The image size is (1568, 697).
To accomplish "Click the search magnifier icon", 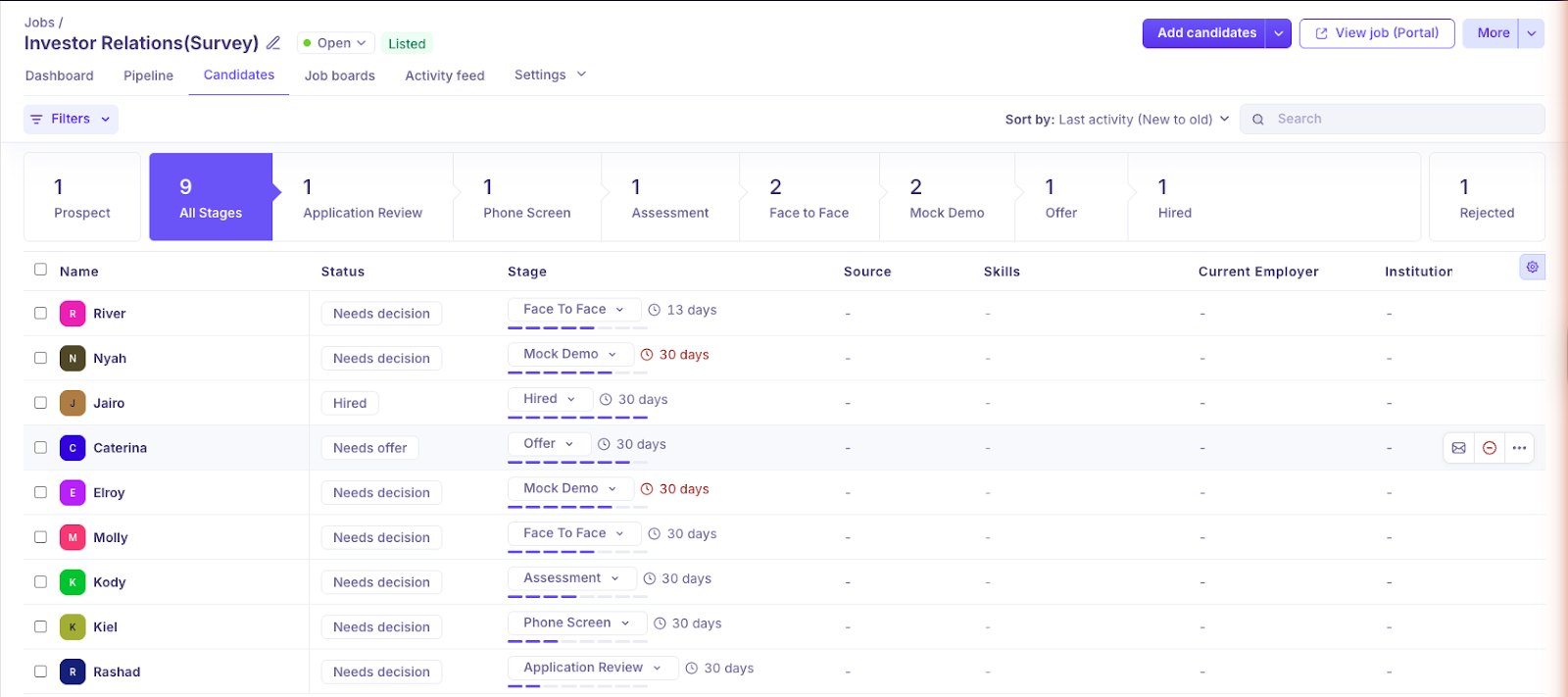I will pyautogui.click(x=1257, y=120).
